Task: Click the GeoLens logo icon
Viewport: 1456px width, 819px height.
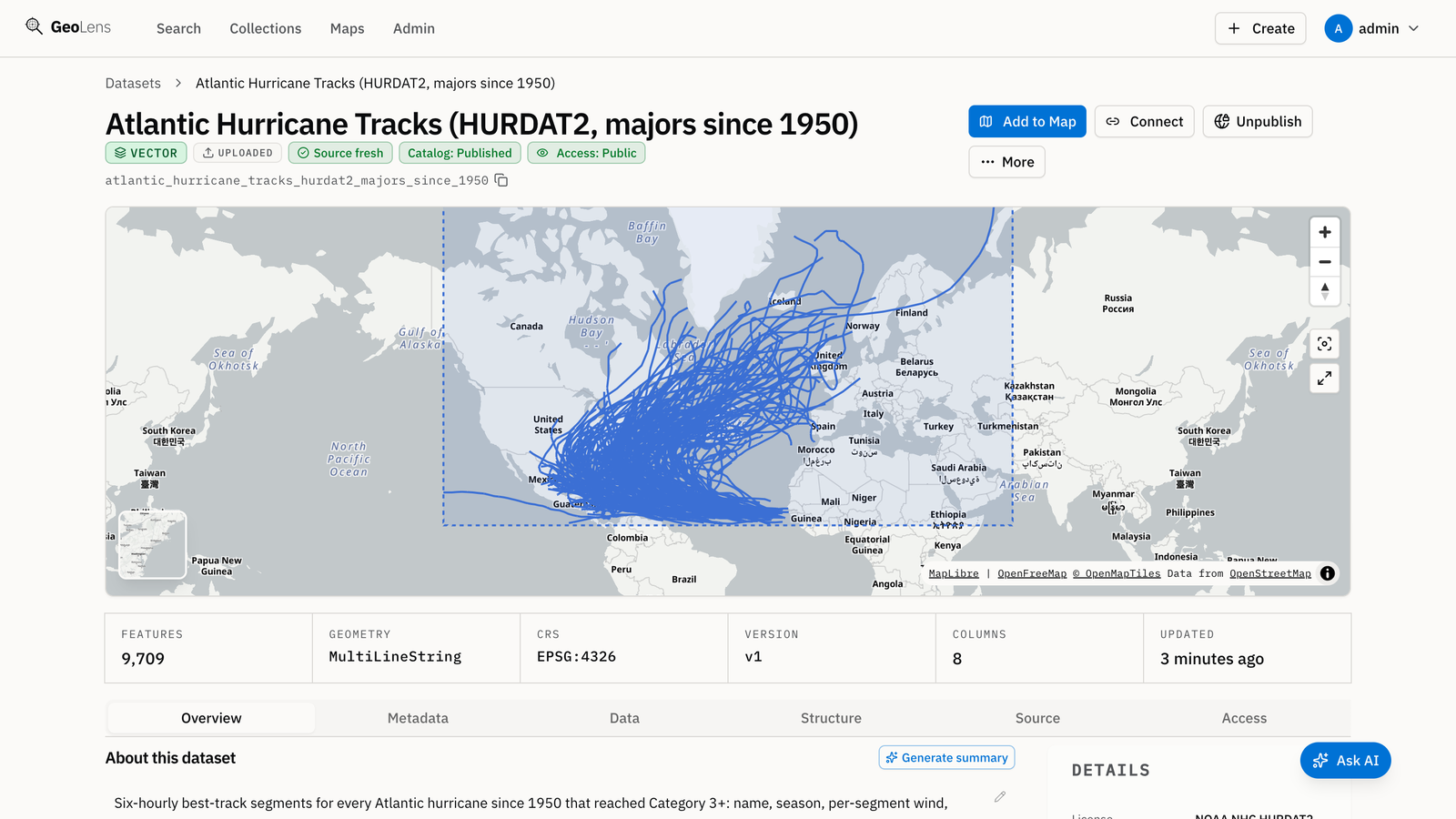Action: [x=34, y=26]
